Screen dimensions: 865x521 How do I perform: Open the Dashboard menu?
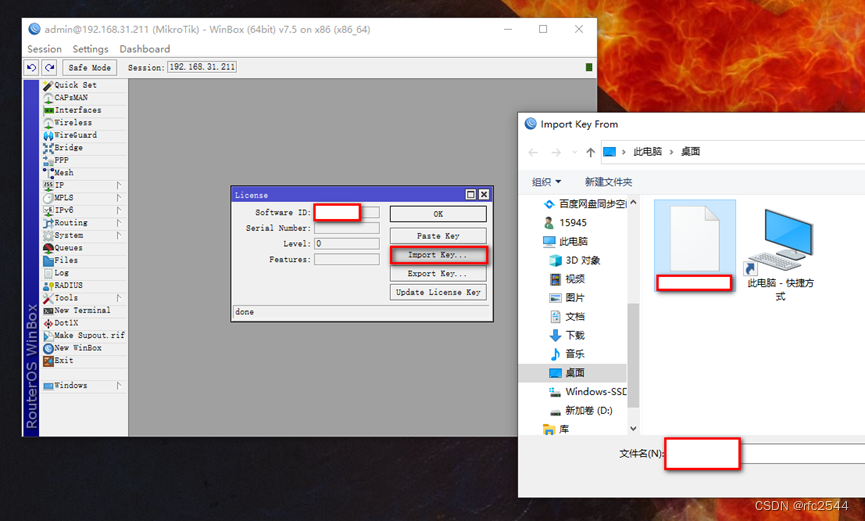(145, 49)
